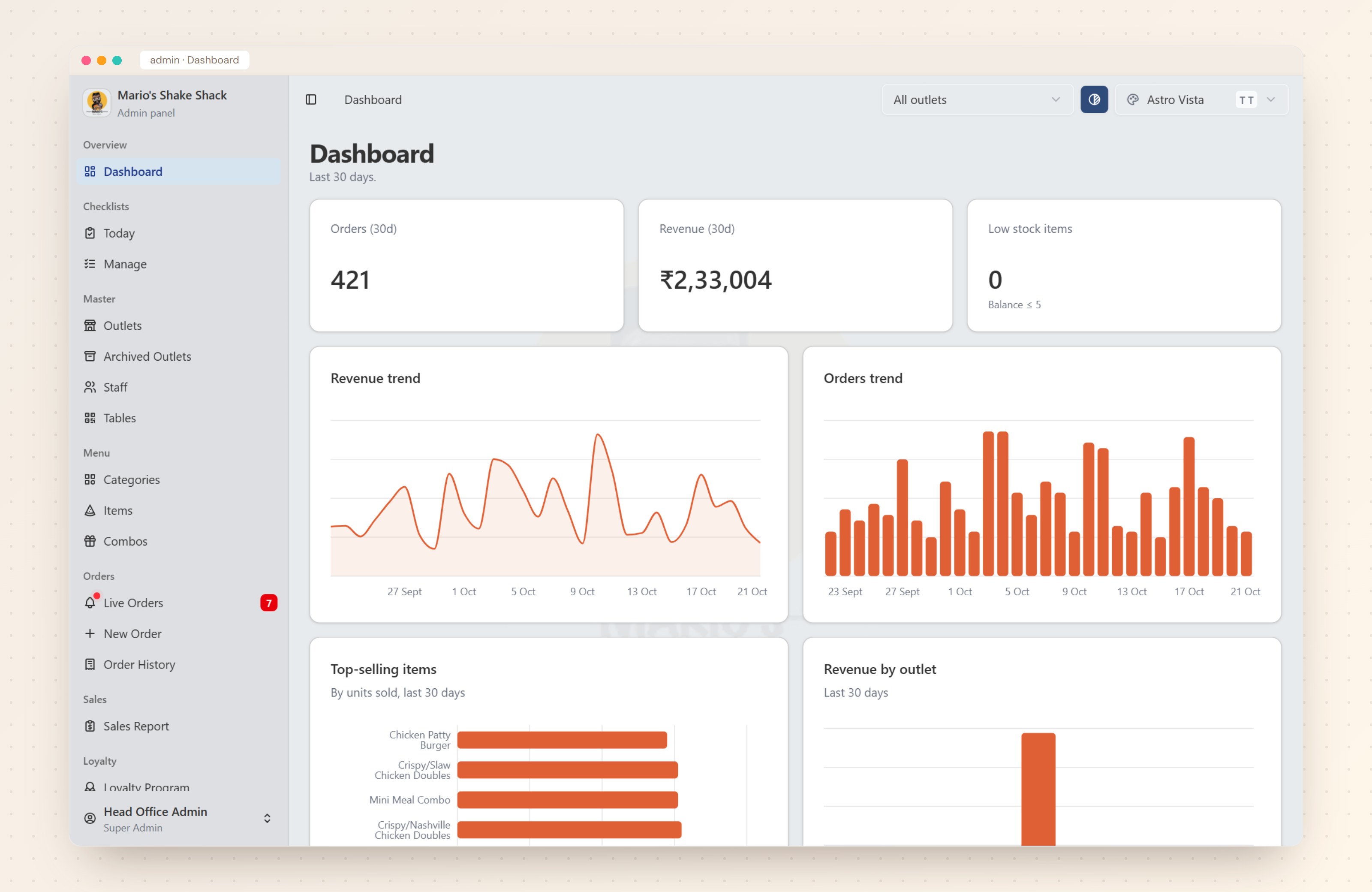Click the Outlets store icon
The height and width of the screenshot is (892, 1372).
(x=90, y=326)
